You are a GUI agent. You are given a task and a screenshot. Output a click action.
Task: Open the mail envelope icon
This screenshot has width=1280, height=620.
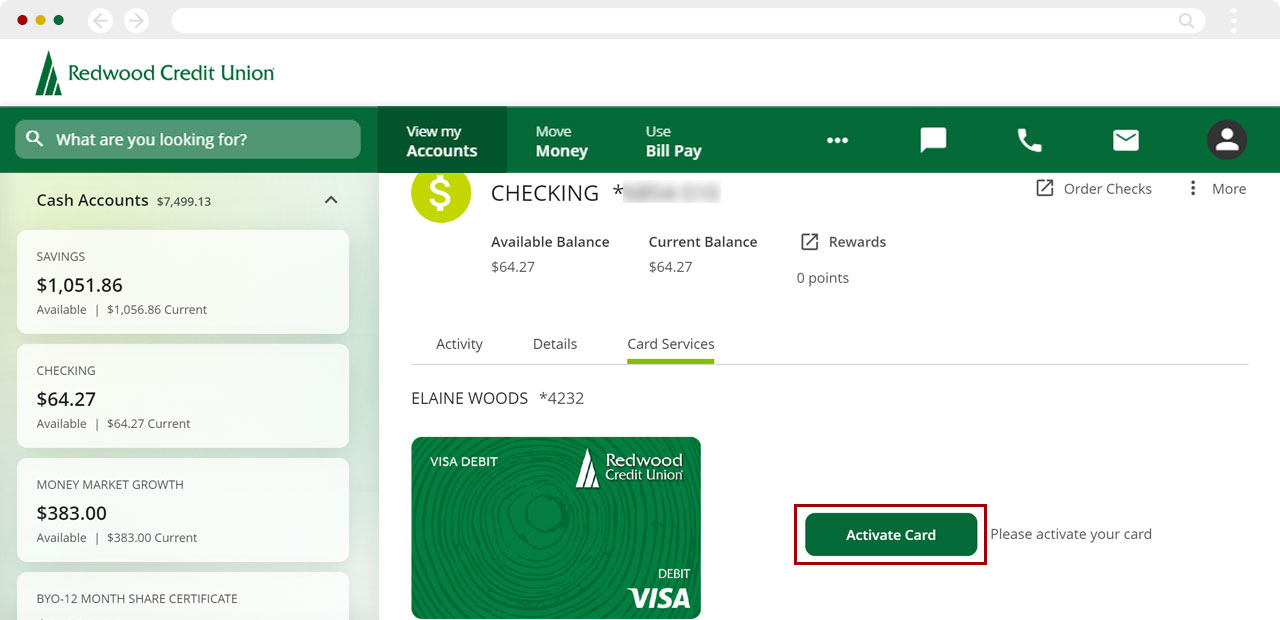click(x=1126, y=140)
